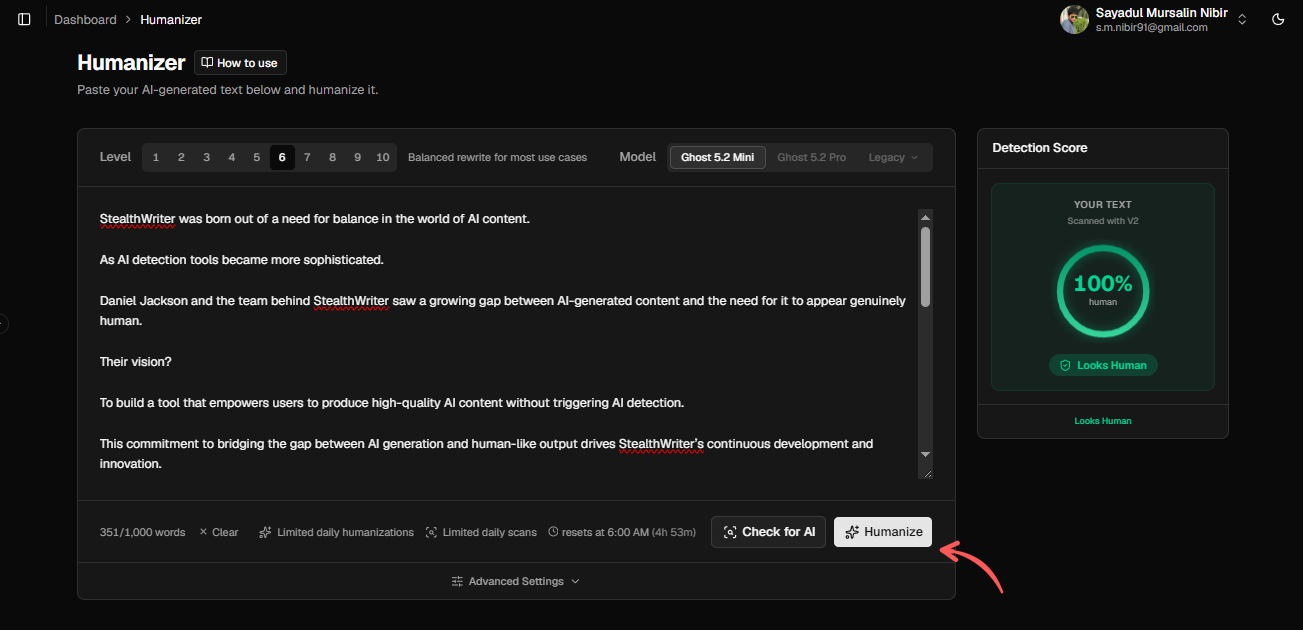Click the Humanizer breadcrumb
This screenshot has height=630, width=1303.
tap(171, 19)
